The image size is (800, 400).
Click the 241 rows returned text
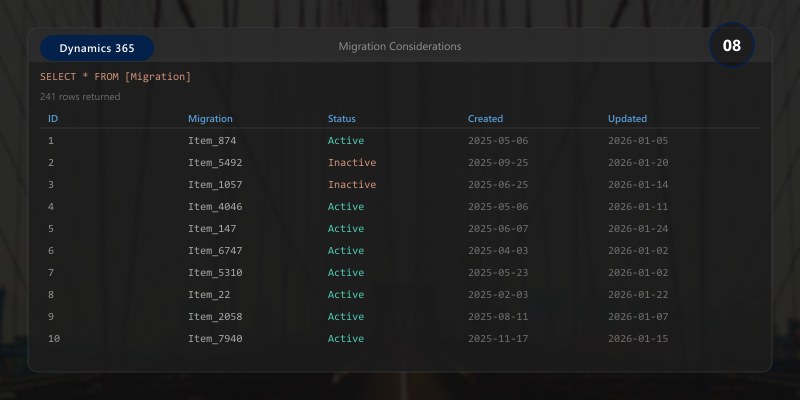click(x=80, y=96)
